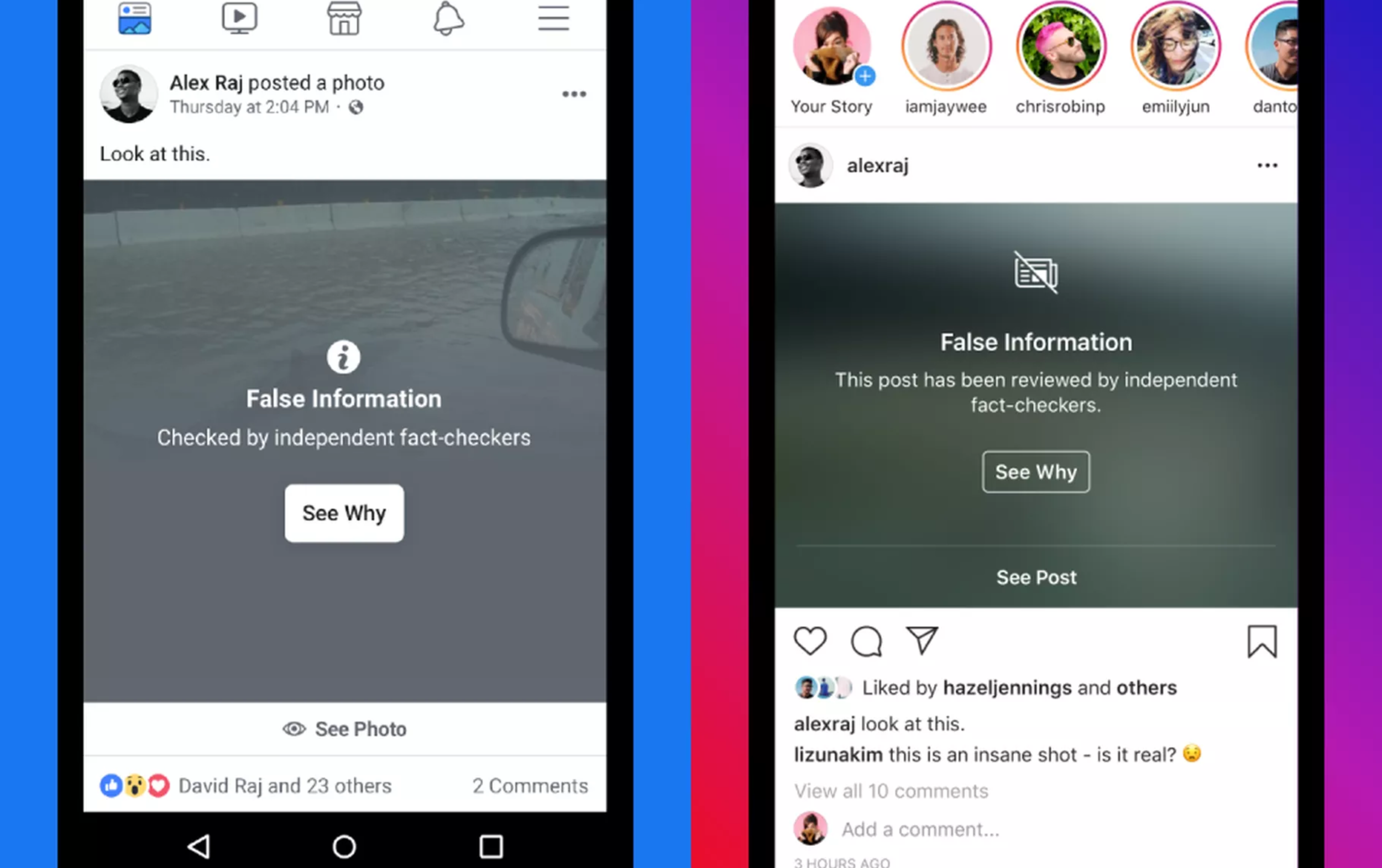Click the Facebook hamburger menu icon
The height and width of the screenshot is (868, 1382).
(554, 17)
